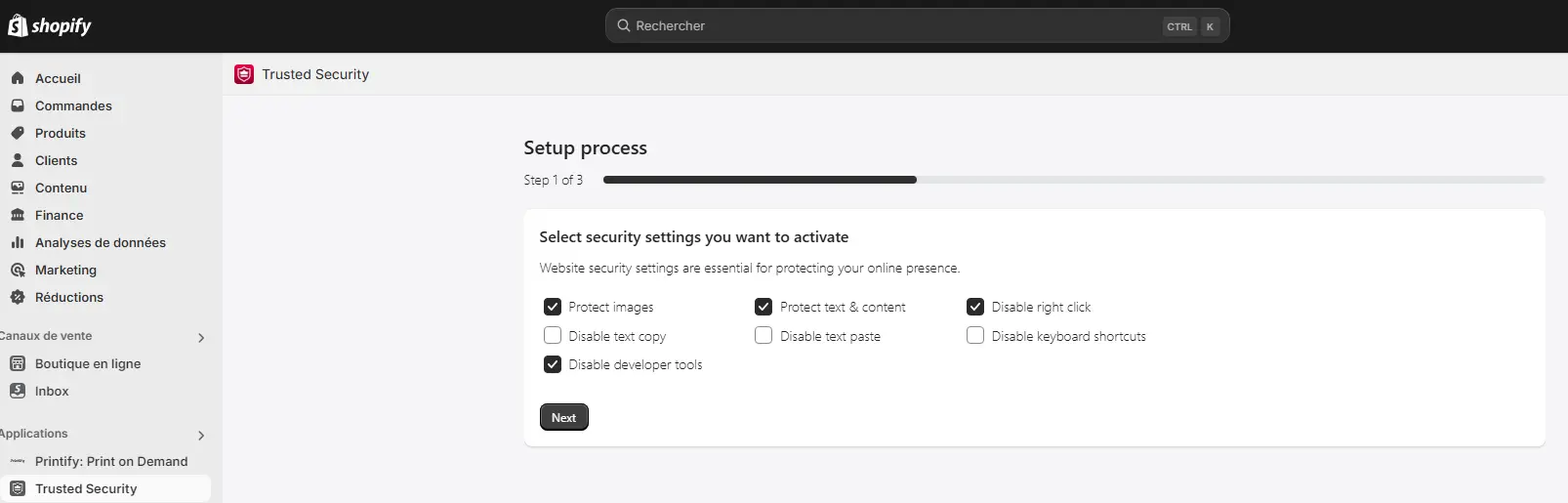Open Printify: Print on Demand app
1568x503 pixels.
click(110, 461)
